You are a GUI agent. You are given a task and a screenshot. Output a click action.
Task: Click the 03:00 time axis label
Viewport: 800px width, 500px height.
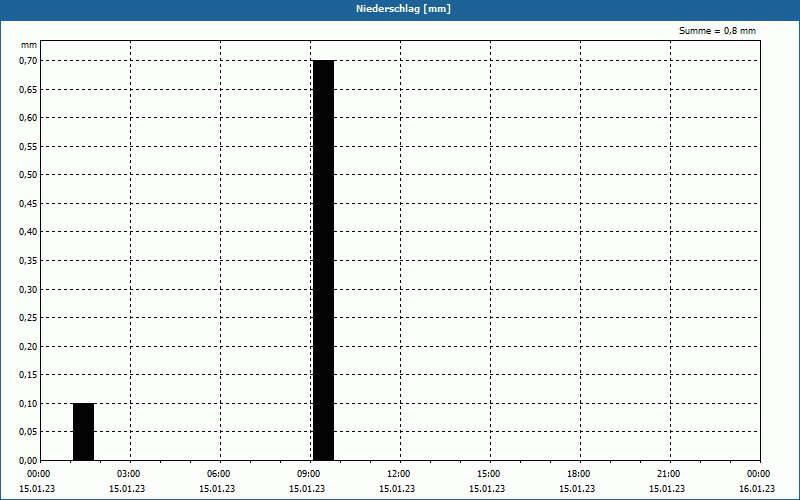pyautogui.click(x=129, y=474)
